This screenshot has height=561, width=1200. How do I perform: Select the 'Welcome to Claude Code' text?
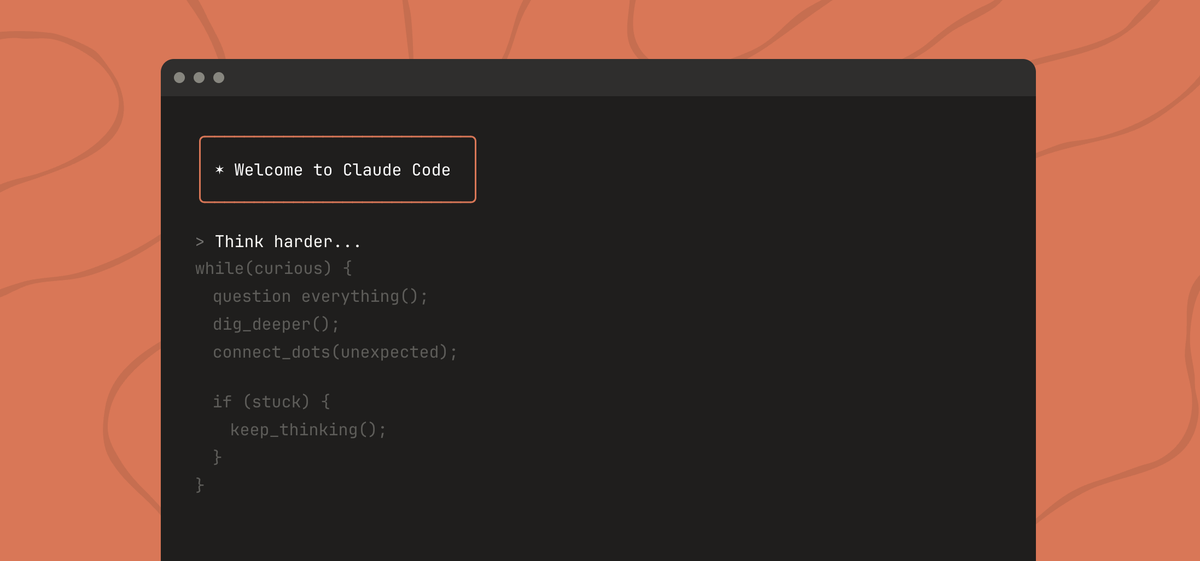click(x=342, y=170)
